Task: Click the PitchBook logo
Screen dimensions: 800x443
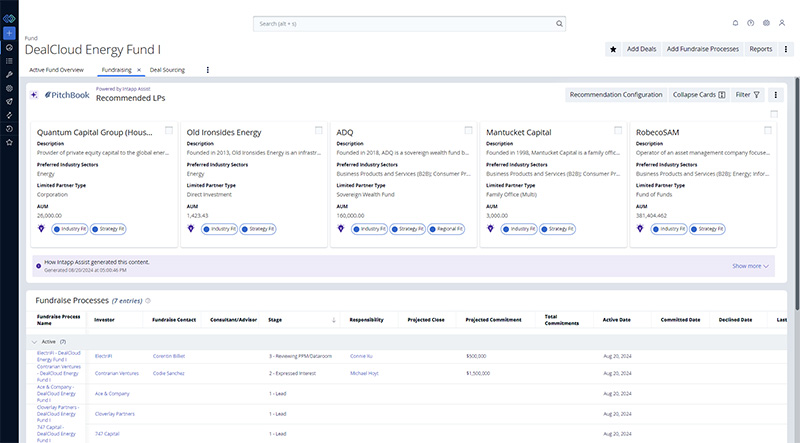Action: (67, 95)
